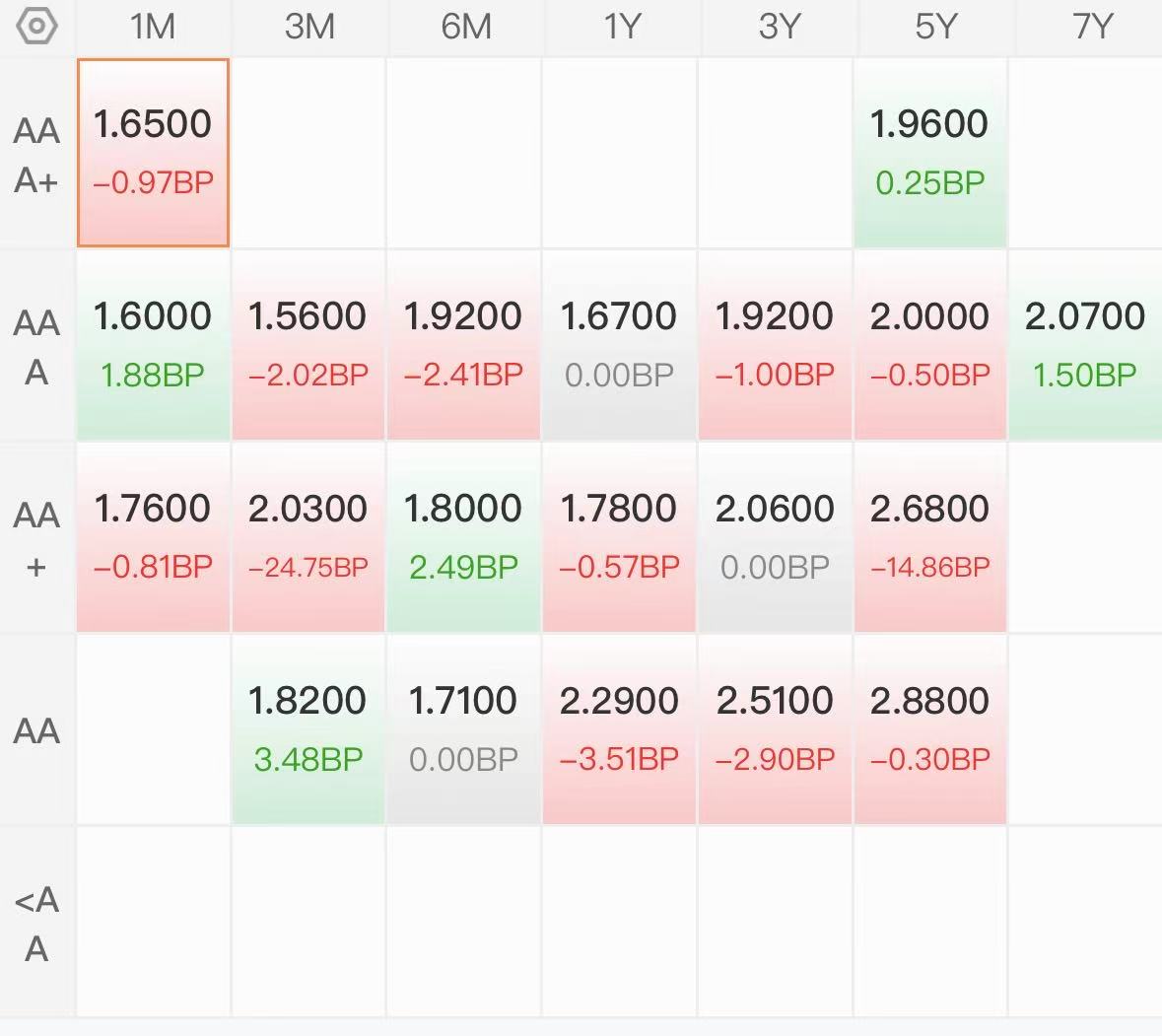The image size is (1162, 1036).
Task: Select AAA+ 1M cell showing 1.6500
Action: (x=154, y=153)
